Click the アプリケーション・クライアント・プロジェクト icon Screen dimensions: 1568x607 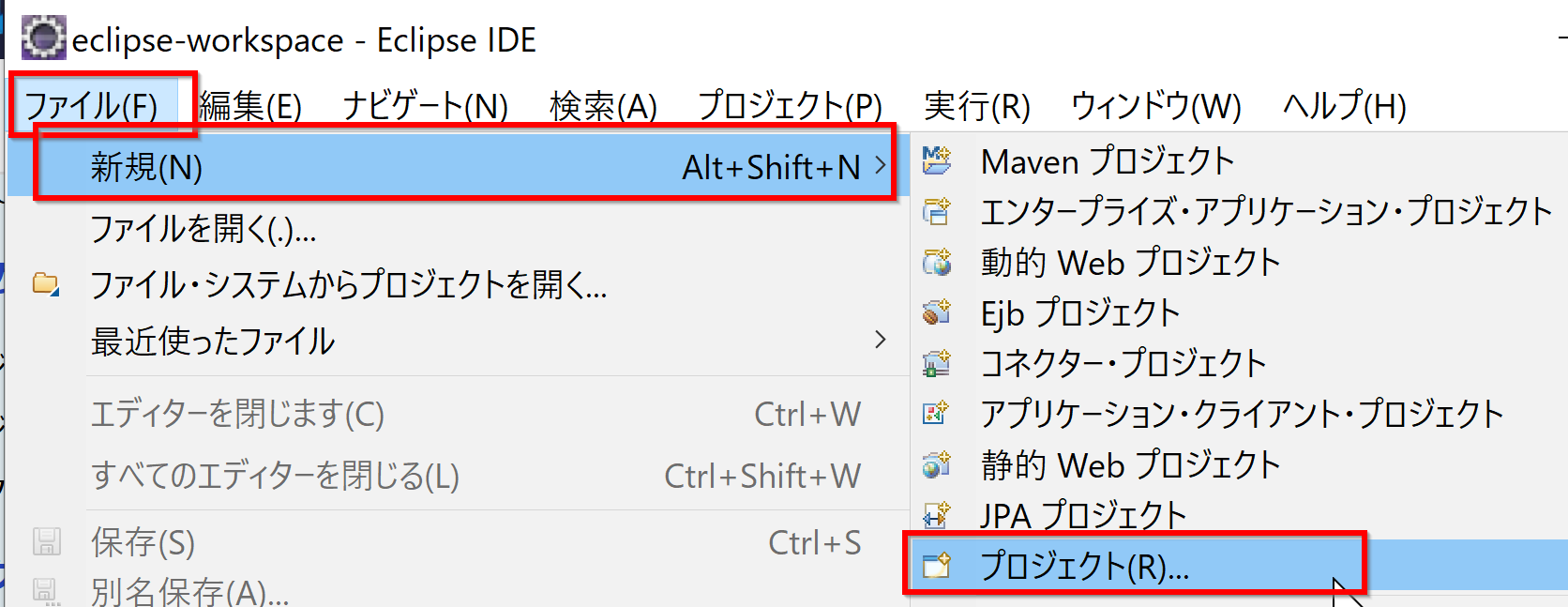(x=936, y=414)
